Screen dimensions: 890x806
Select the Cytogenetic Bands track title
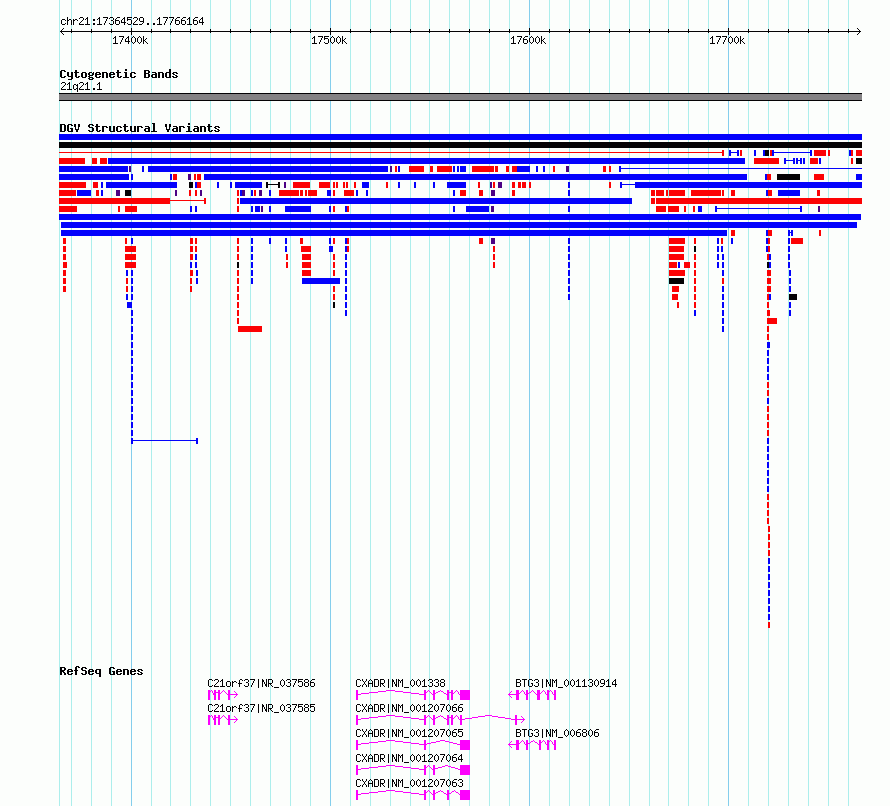click(x=119, y=74)
